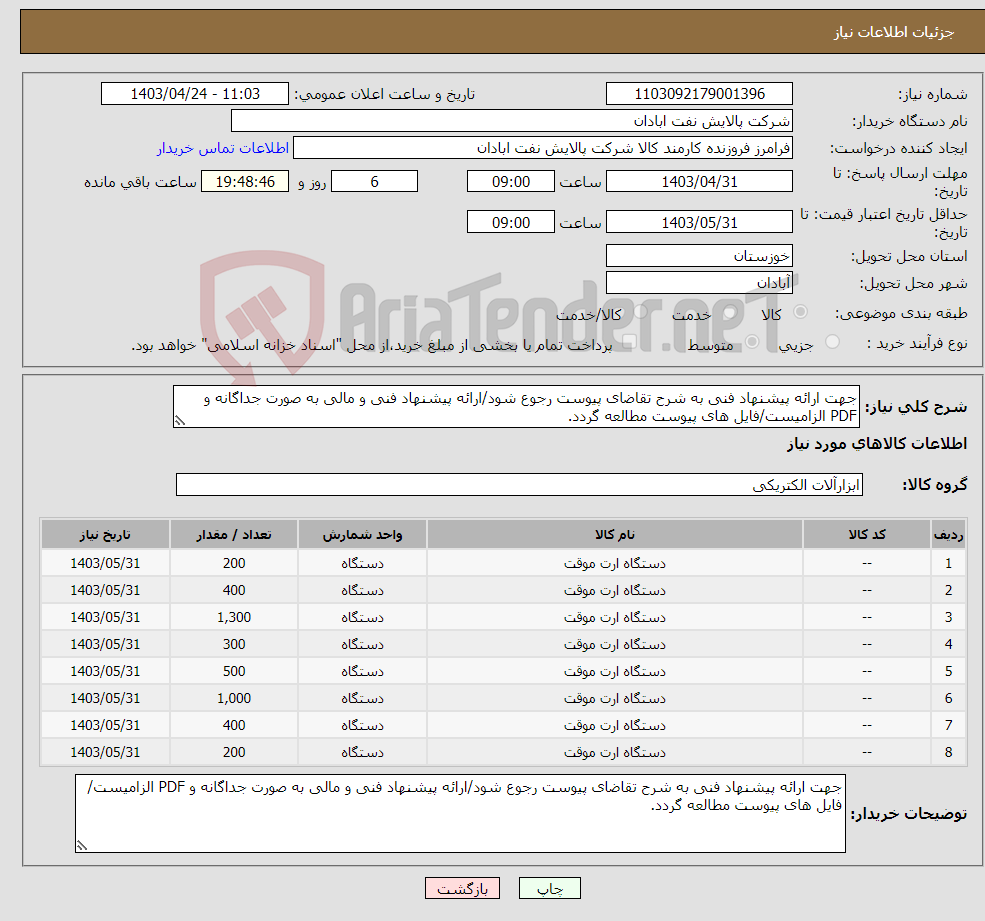
Task: Click quantity 500 in row 5
Action: point(234,671)
